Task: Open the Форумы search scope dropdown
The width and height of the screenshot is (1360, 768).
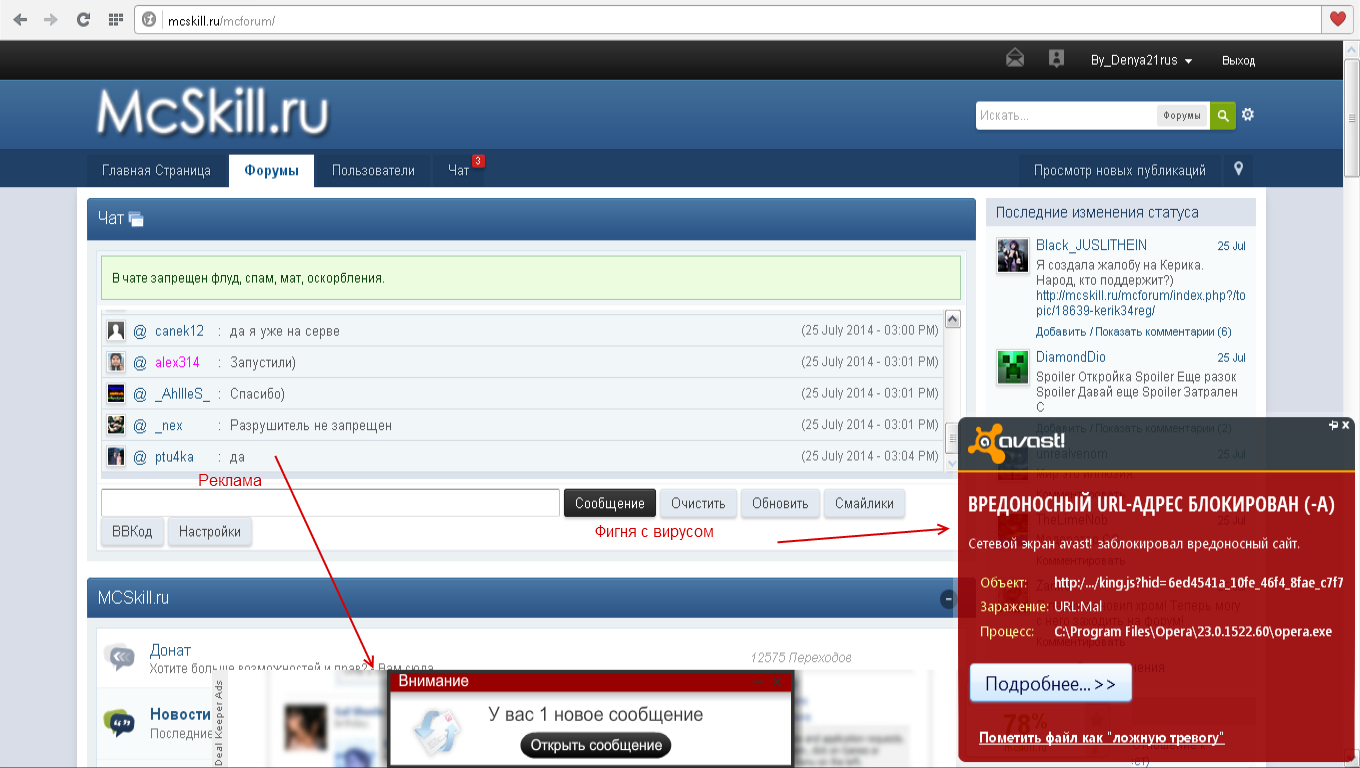Action: coord(1182,115)
